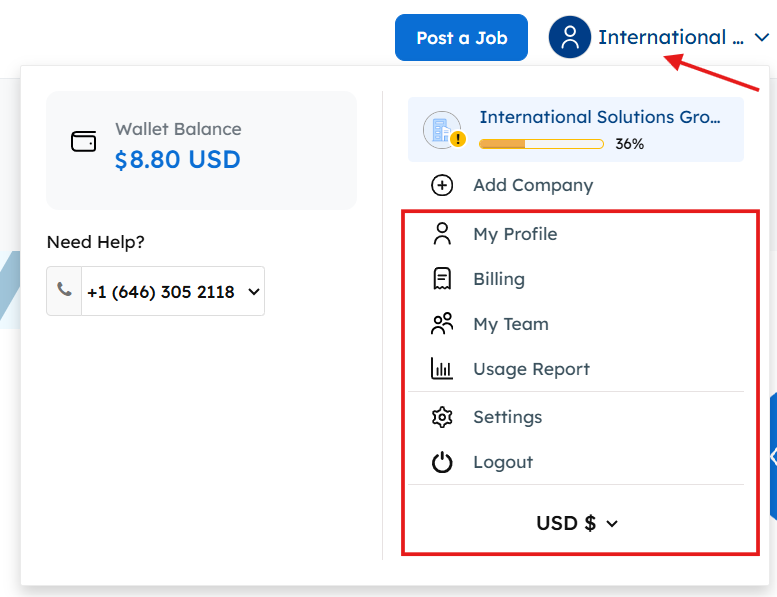Click the My Team people icon
Image resolution: width=777 pixels, height=597 pixels.
[442, 324]
